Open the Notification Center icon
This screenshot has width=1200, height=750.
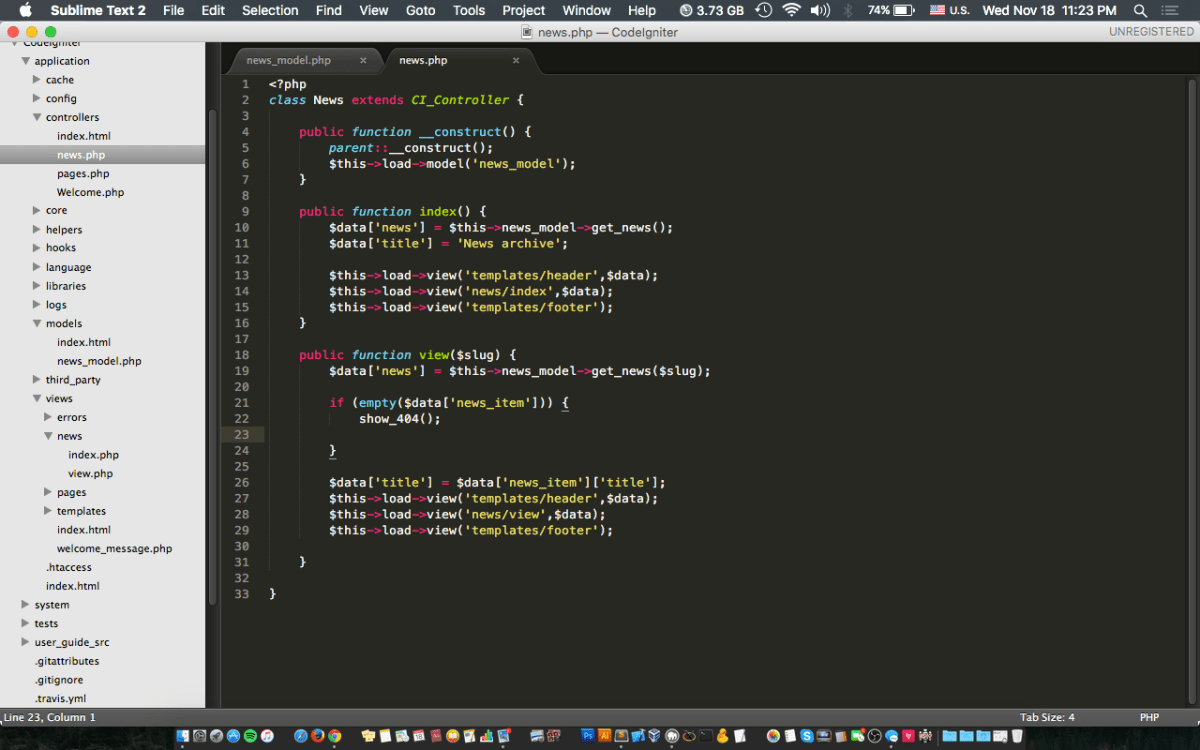coord(1169,10)
